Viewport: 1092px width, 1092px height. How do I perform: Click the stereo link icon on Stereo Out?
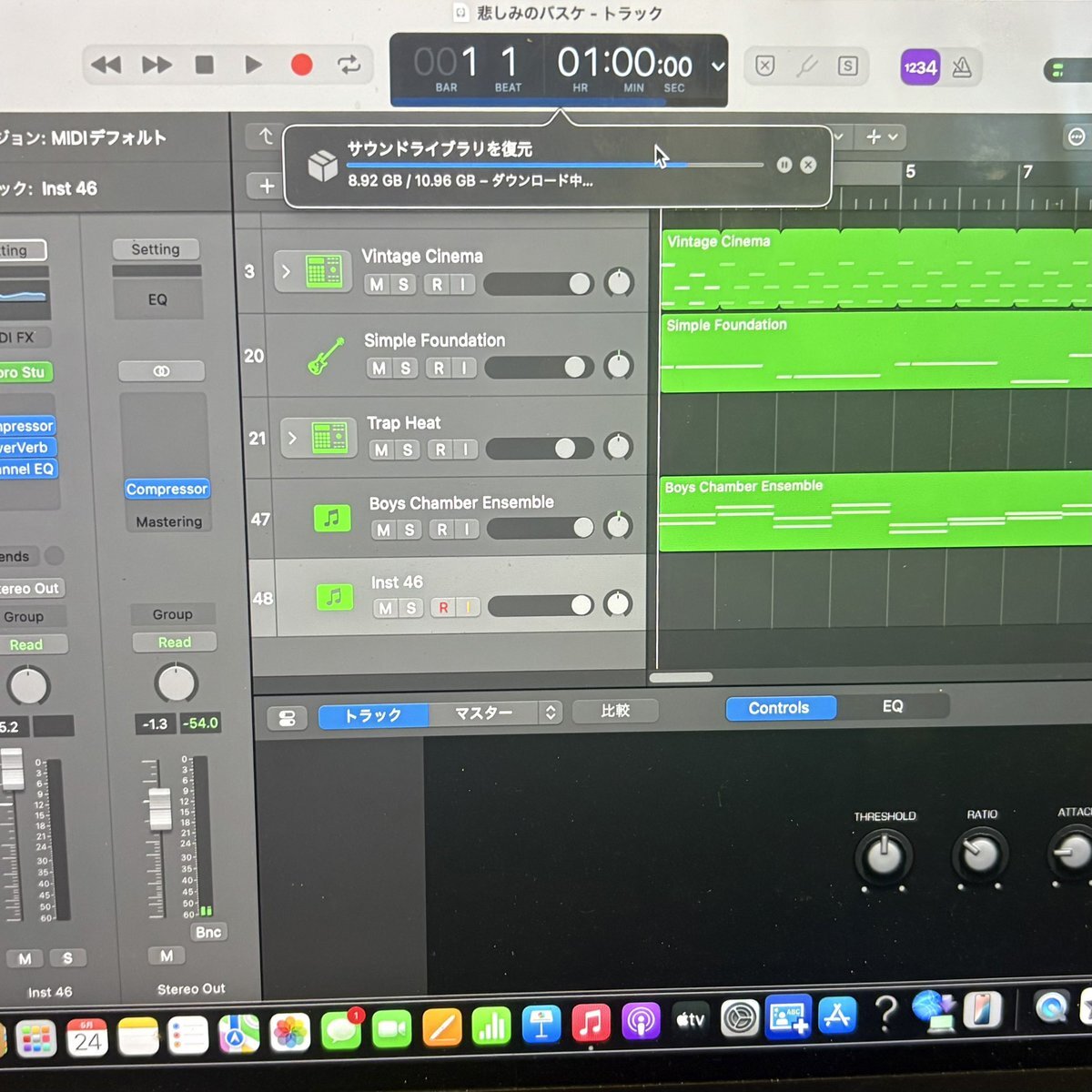click(161, 371)
